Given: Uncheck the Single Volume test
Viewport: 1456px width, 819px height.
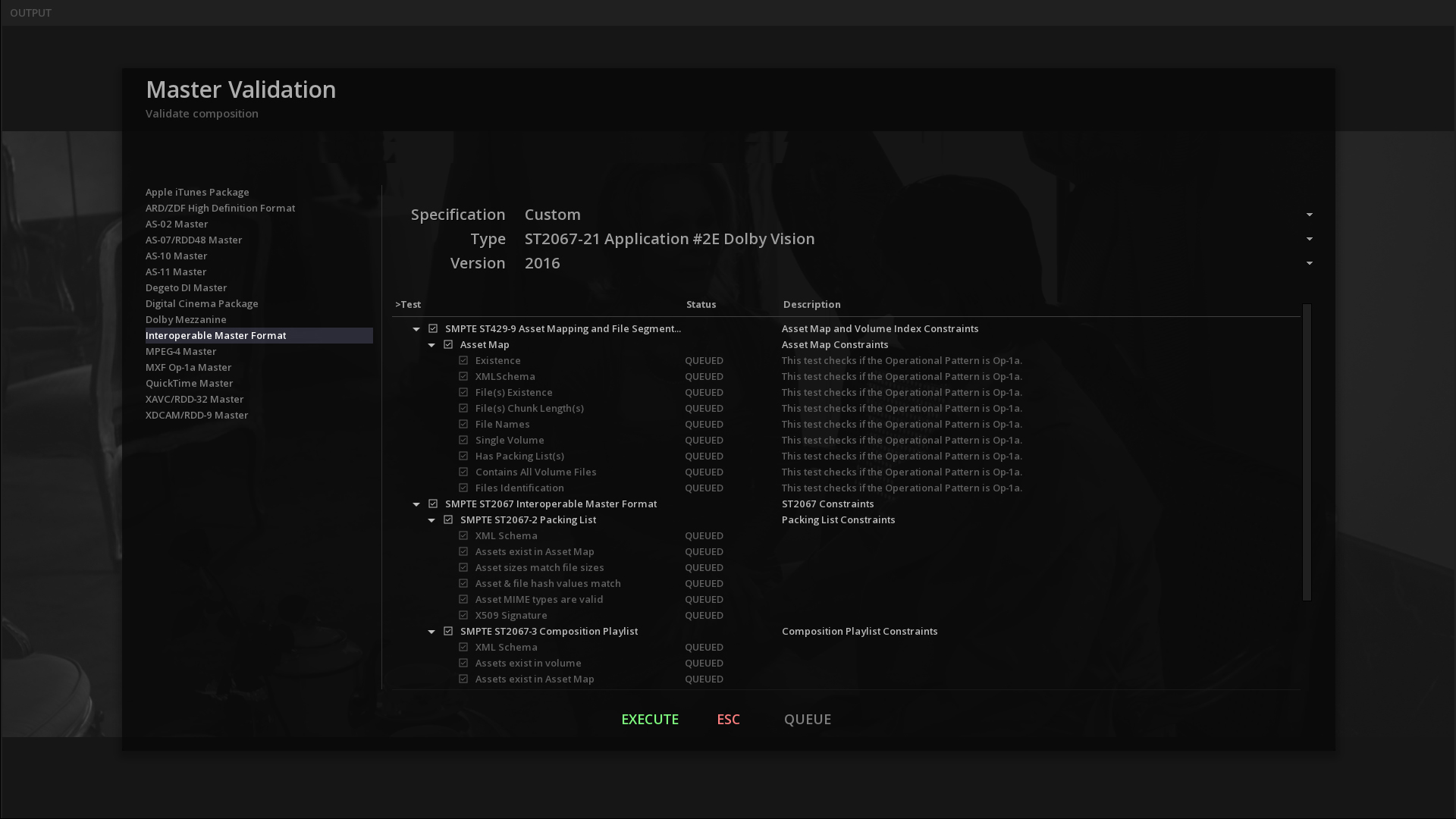Looking at the screenshot, I should click(463, 440).
